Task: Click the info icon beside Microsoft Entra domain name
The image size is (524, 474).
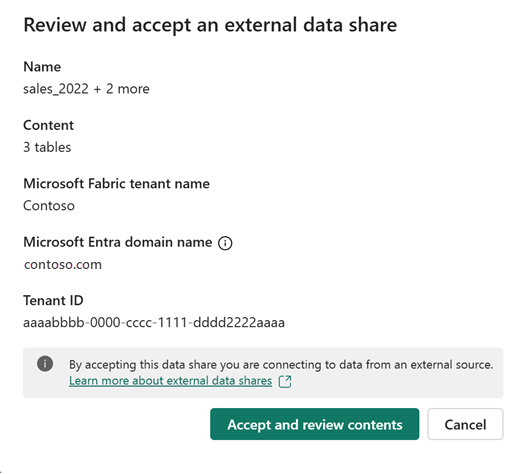Action: coord(225,243)
